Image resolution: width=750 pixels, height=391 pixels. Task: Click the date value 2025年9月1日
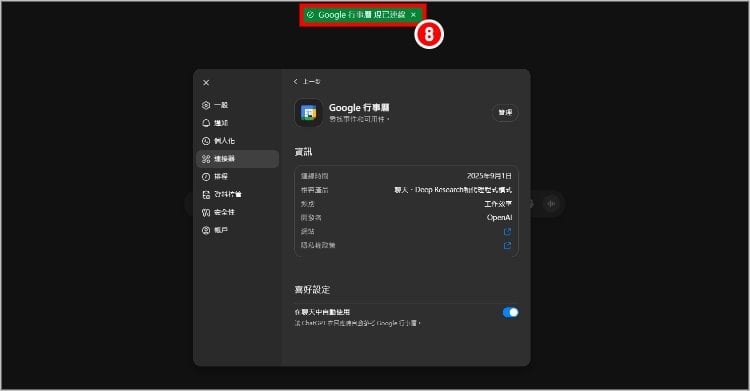[x=489, y=176]
